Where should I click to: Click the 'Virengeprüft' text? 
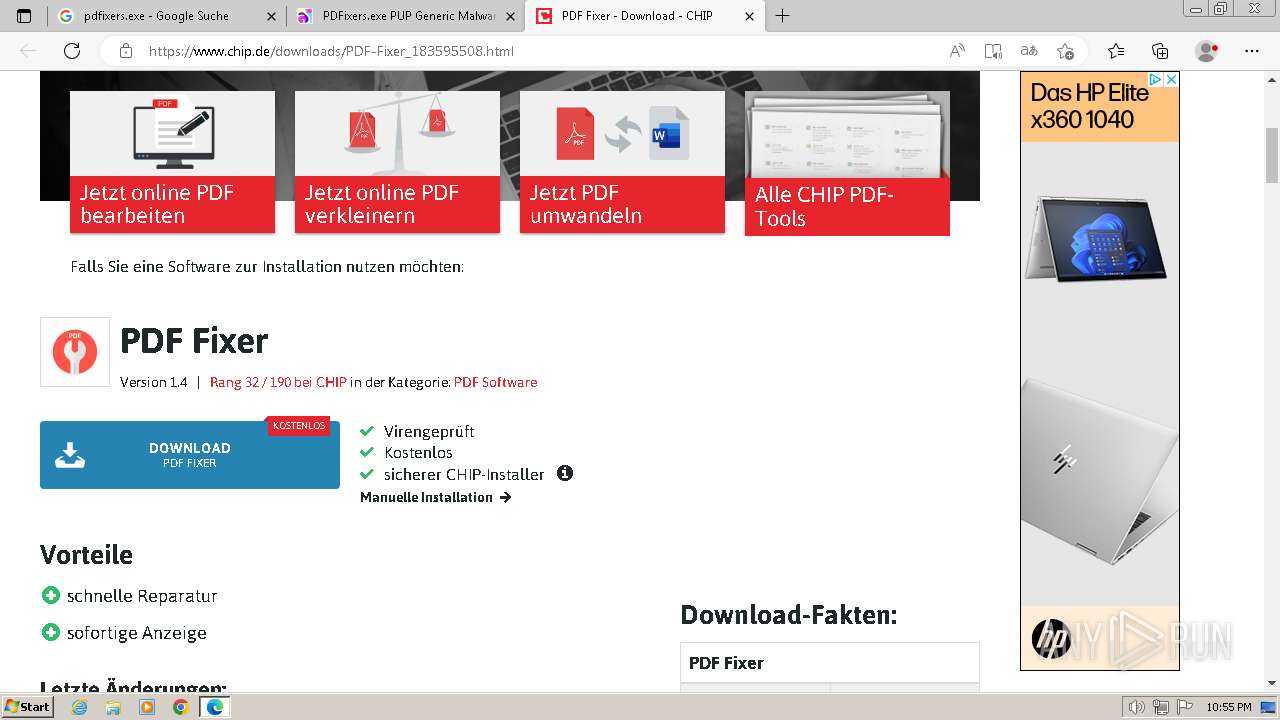coord(429,432)
